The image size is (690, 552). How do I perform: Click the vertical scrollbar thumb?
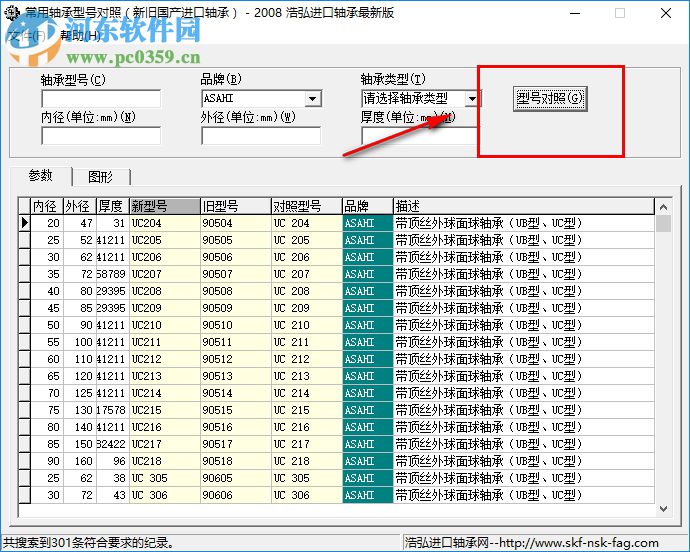tap(663, 223)
